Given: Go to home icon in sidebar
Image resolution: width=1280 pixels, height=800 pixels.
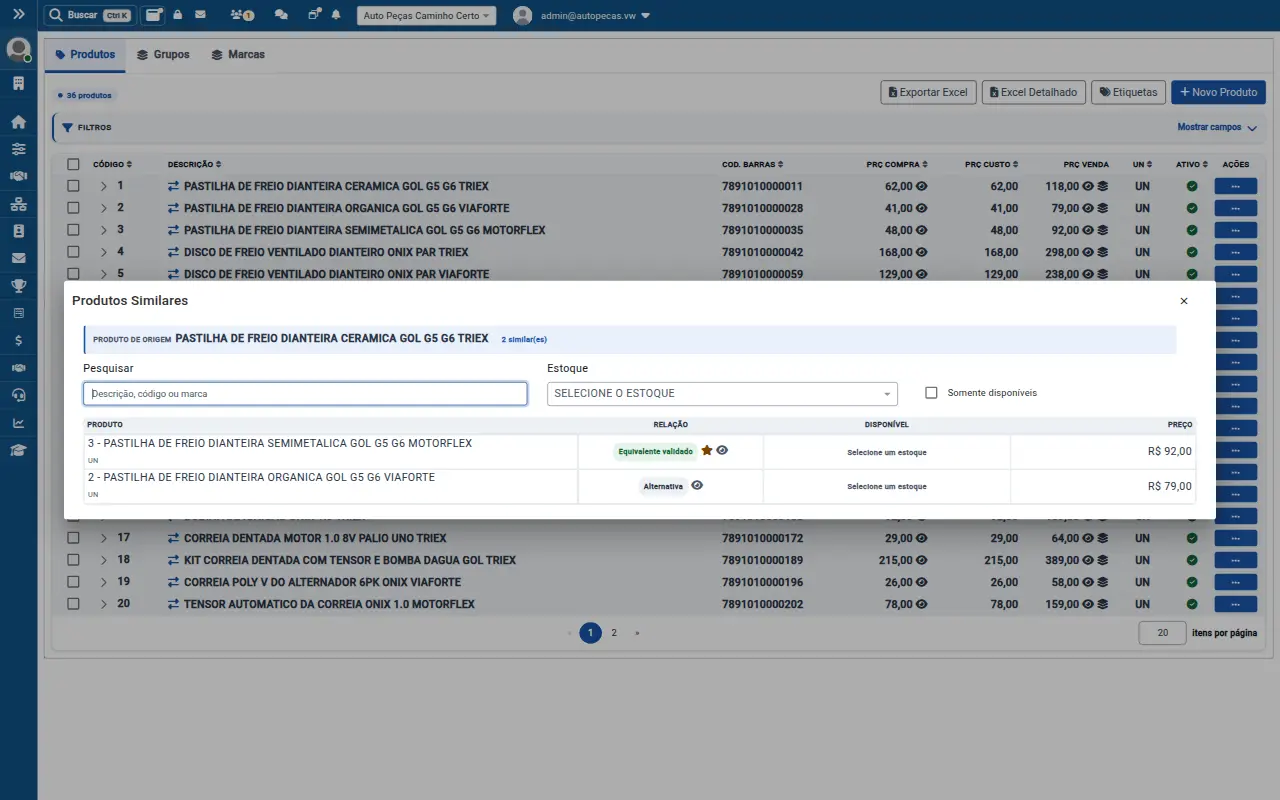Looking at the screenshot, I should [18, 122].
